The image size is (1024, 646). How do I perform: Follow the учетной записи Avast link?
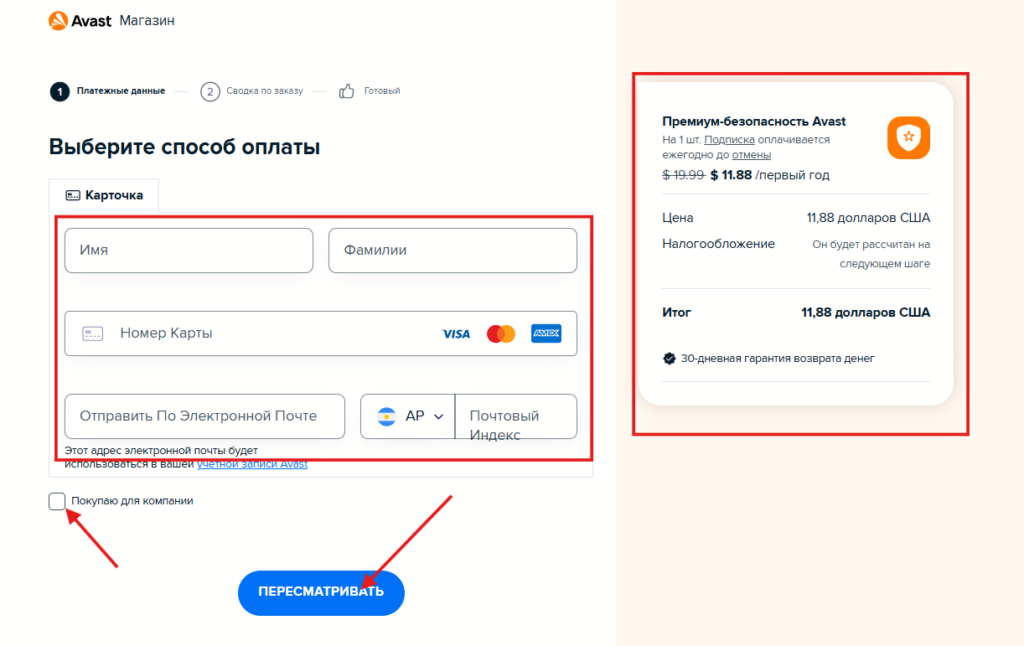pos(252,464)
